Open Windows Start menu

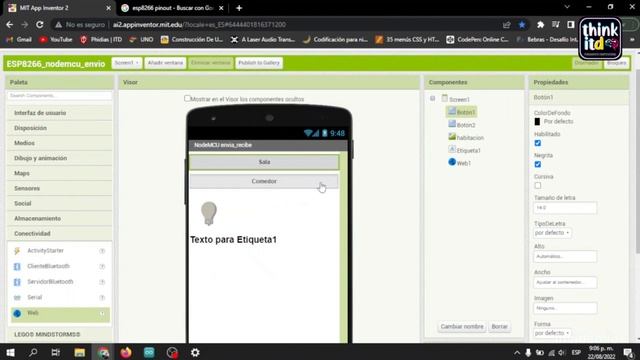pyautogui.click(x=10, y=352)
